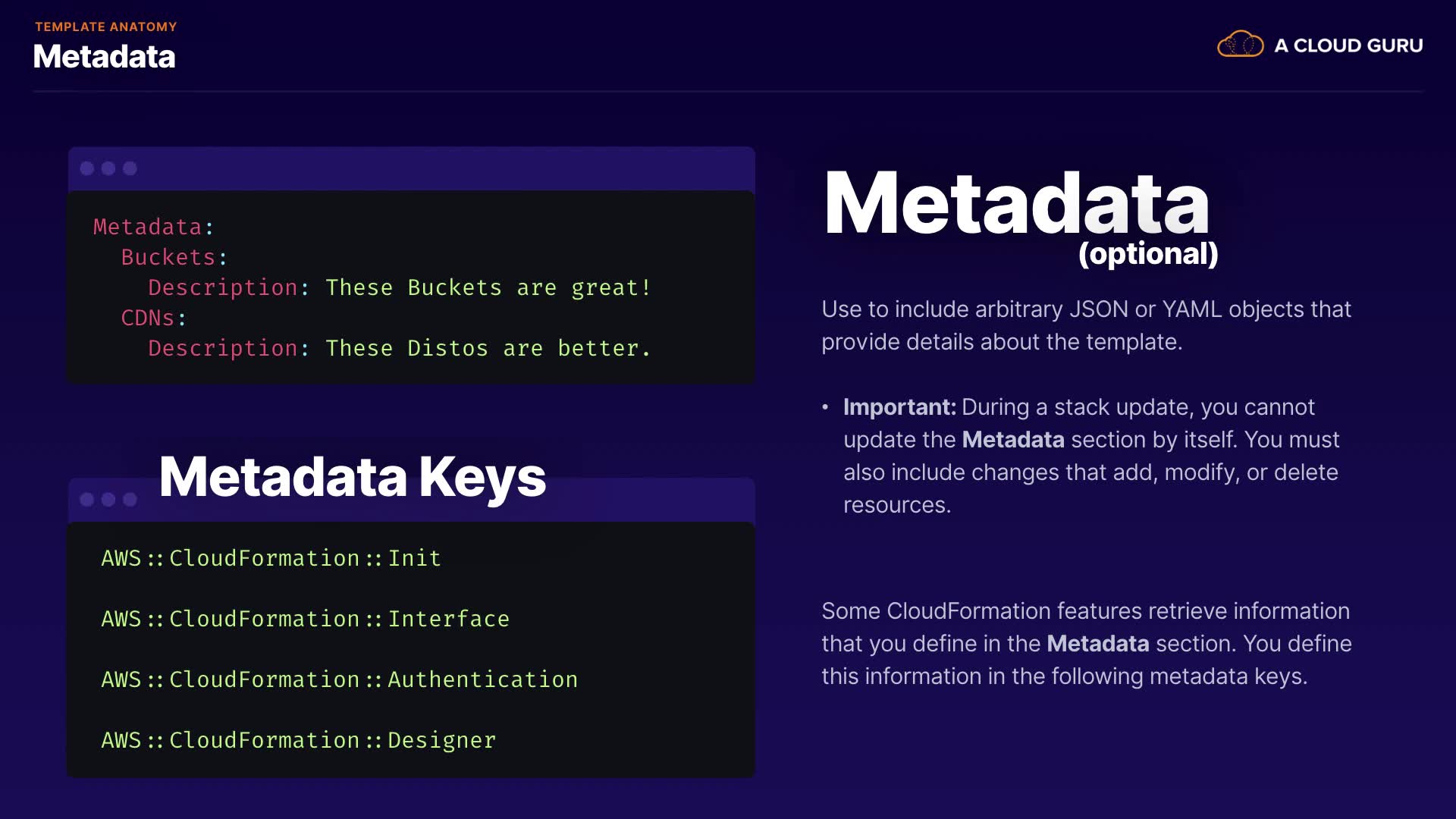This screenshot has width=1456, height=819.
Task: Click the first dot of the top code window
Action: [87, 168]
